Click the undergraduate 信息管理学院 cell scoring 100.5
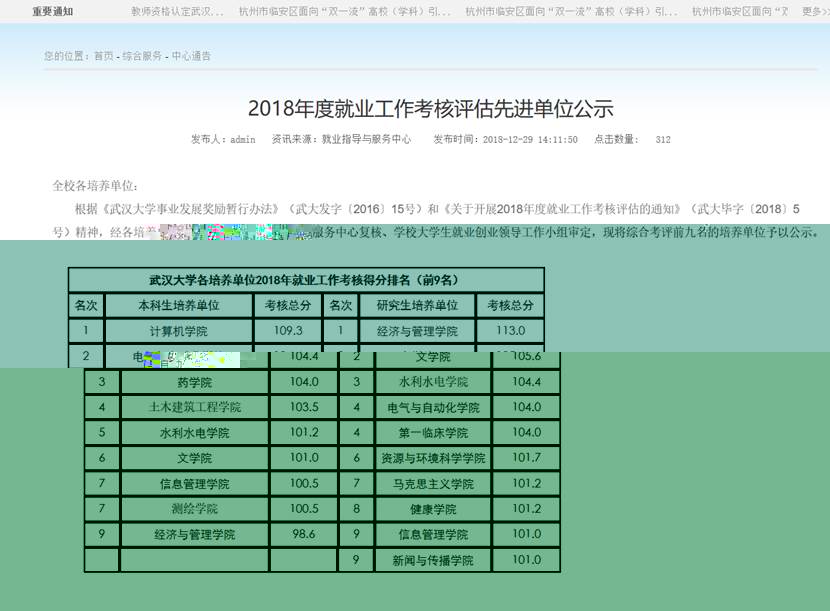This screenshot has height=611, width=830. [195, 484]
